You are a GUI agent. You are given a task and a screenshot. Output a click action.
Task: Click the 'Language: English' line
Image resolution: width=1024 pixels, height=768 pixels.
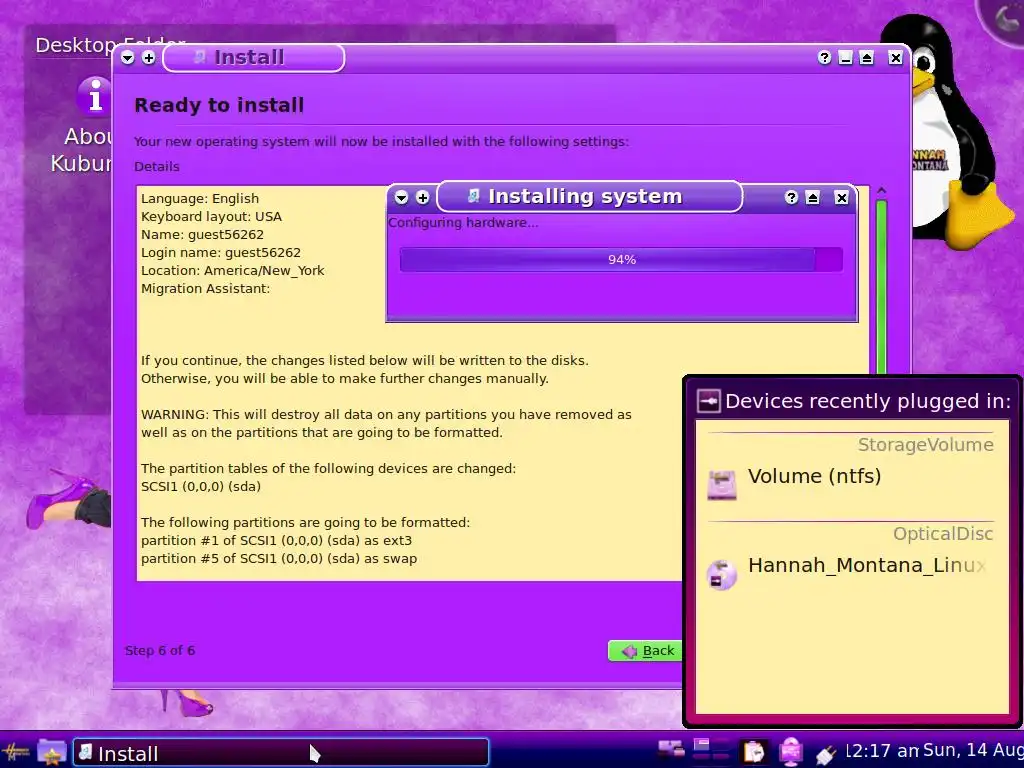tap(200, 199)
